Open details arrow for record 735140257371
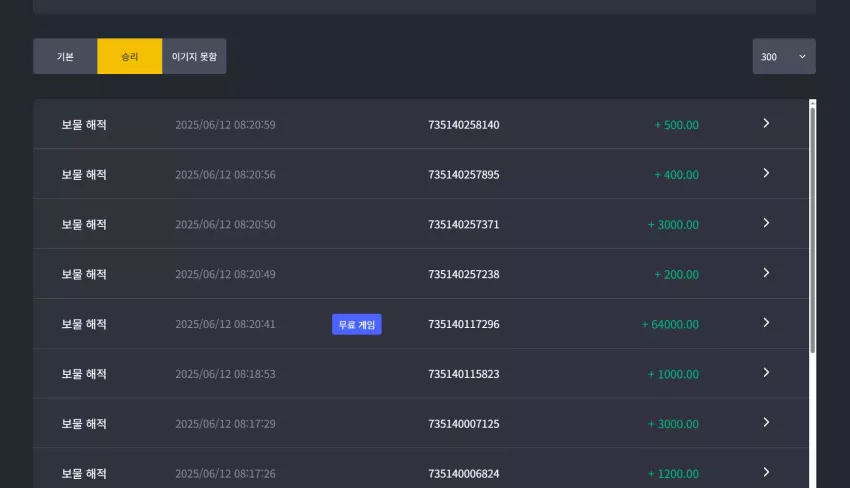This screenshot has width=850, height=488. [x=766, y=223]
